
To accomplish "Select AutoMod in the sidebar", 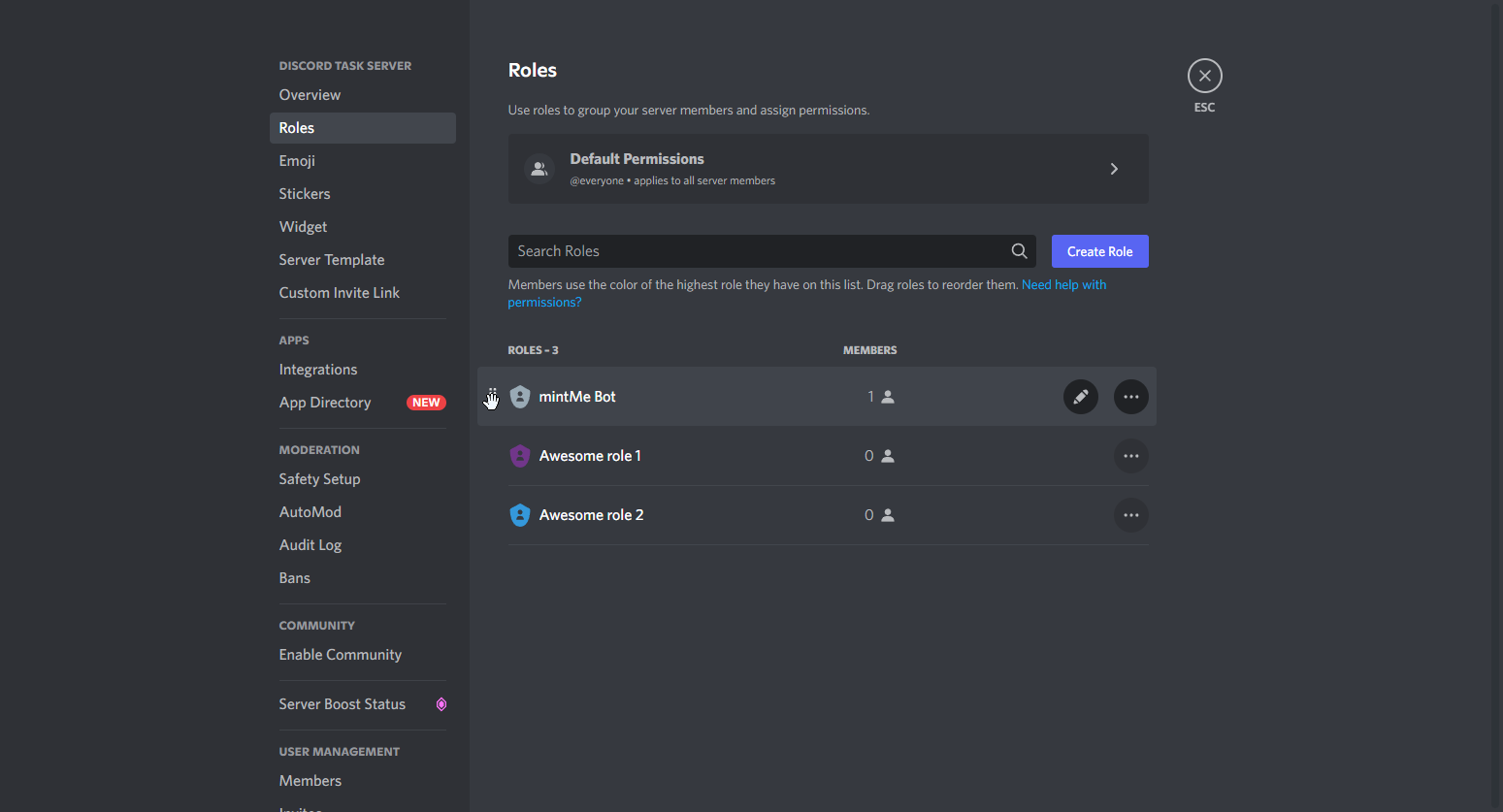I will 310,512.
